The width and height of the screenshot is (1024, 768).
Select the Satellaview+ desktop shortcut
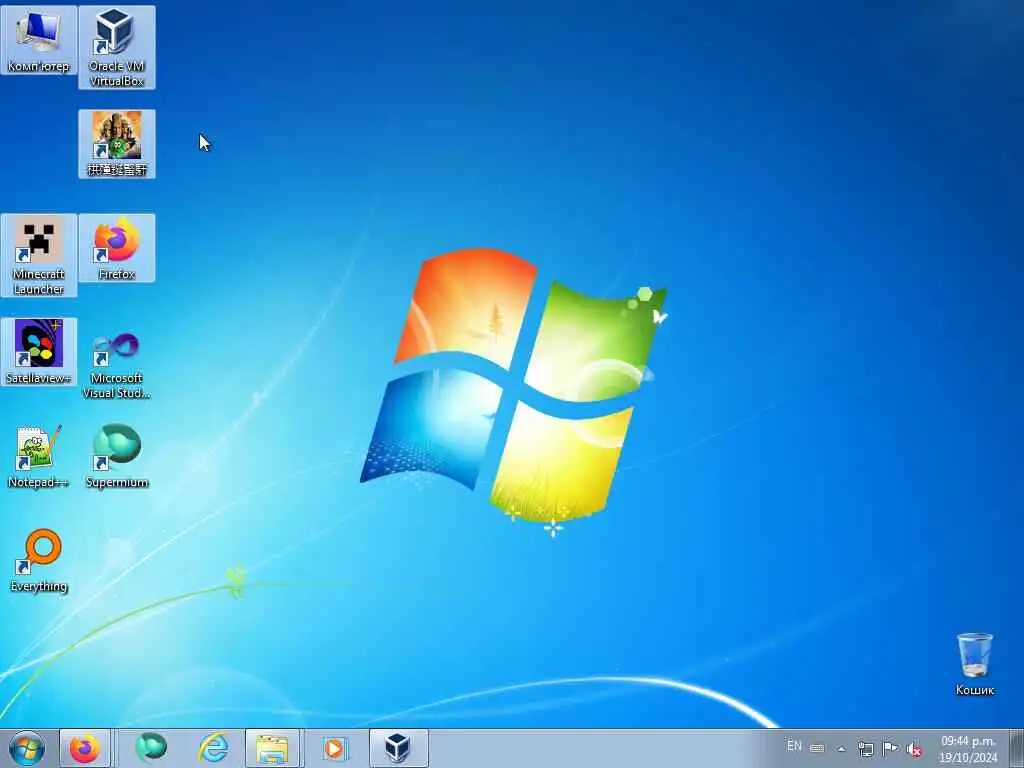[39, 352]
